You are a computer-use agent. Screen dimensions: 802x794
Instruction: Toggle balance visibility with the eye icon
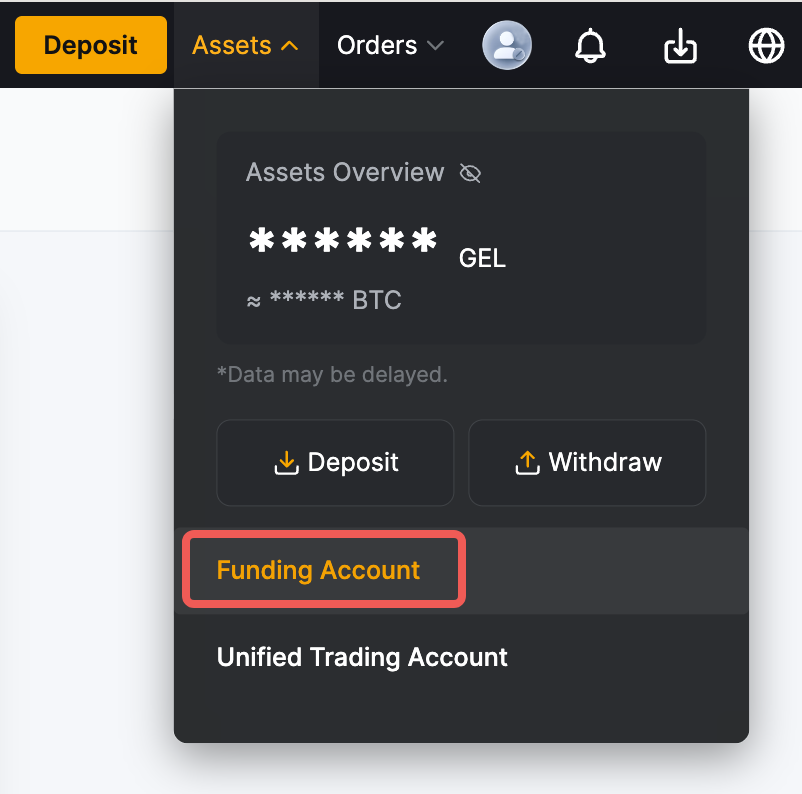pyautogui.click(x=470, y=173)
